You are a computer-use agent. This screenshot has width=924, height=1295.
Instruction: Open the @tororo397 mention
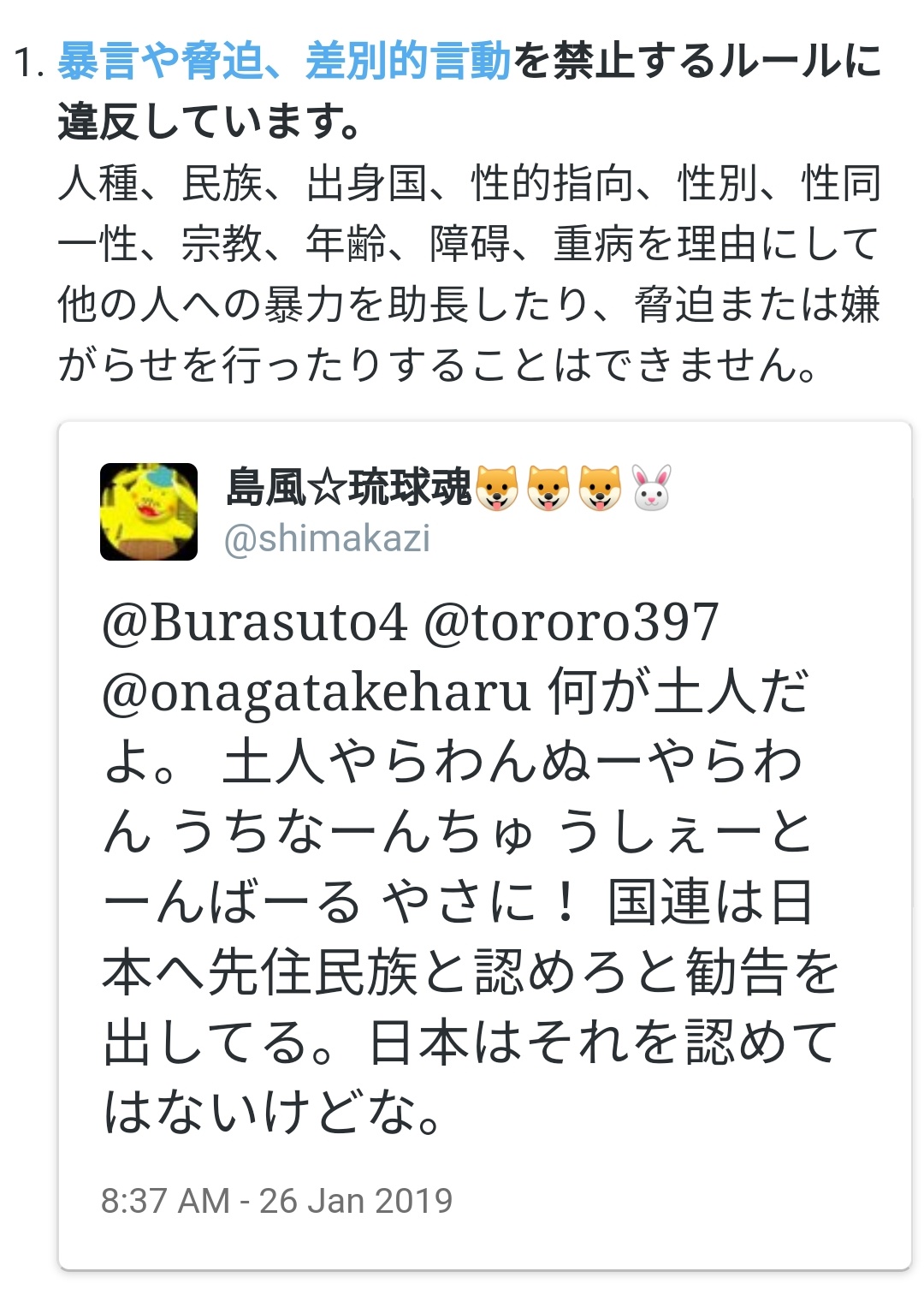pos(572,622)
